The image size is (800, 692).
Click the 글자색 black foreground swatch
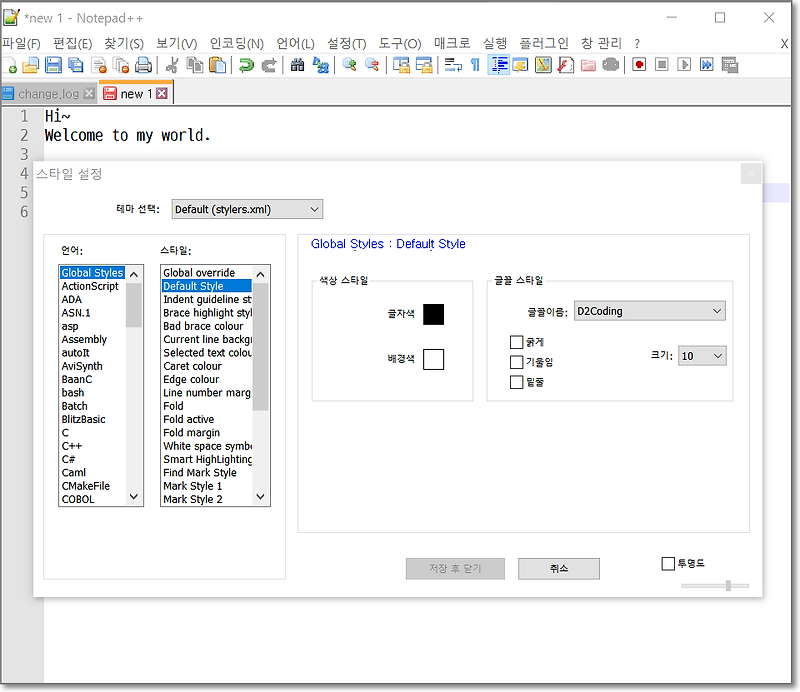tap(433, 314)
